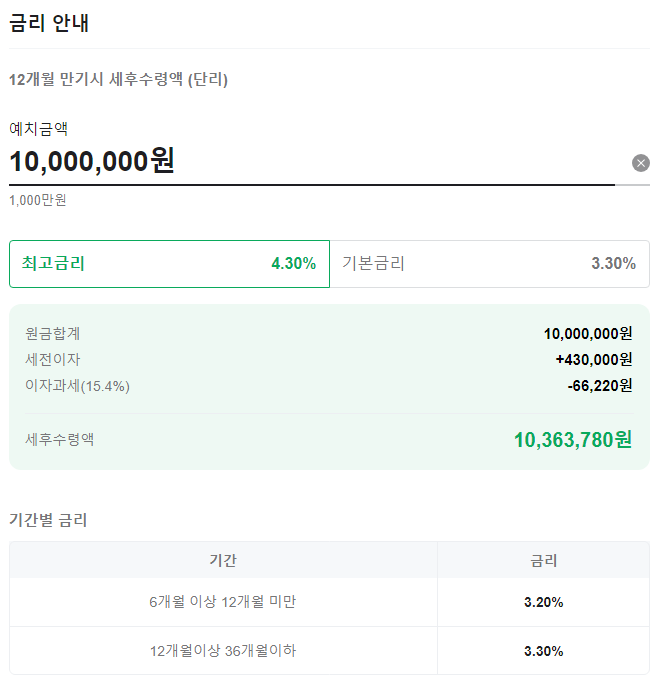Click the 6개월 이상 12개월 미만 row

[x=330, y=602]
